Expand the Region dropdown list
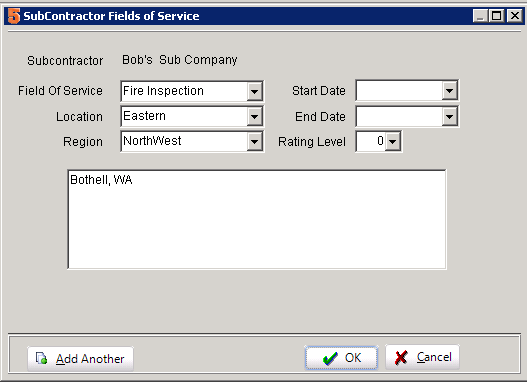Image resolution: width=527 pixels, height=382 pixels. click(x=254, y=141)
